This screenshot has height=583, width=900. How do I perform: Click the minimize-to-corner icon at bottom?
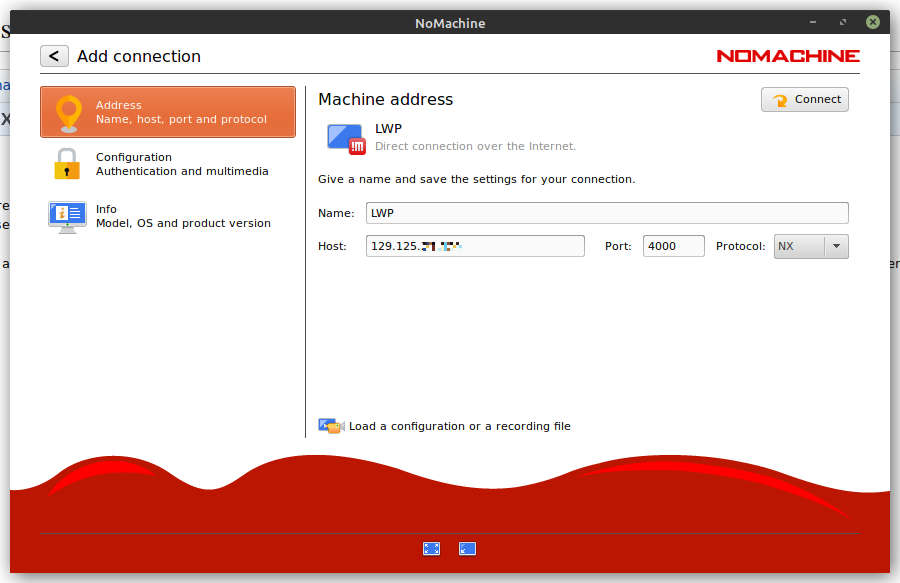[467, 548]
